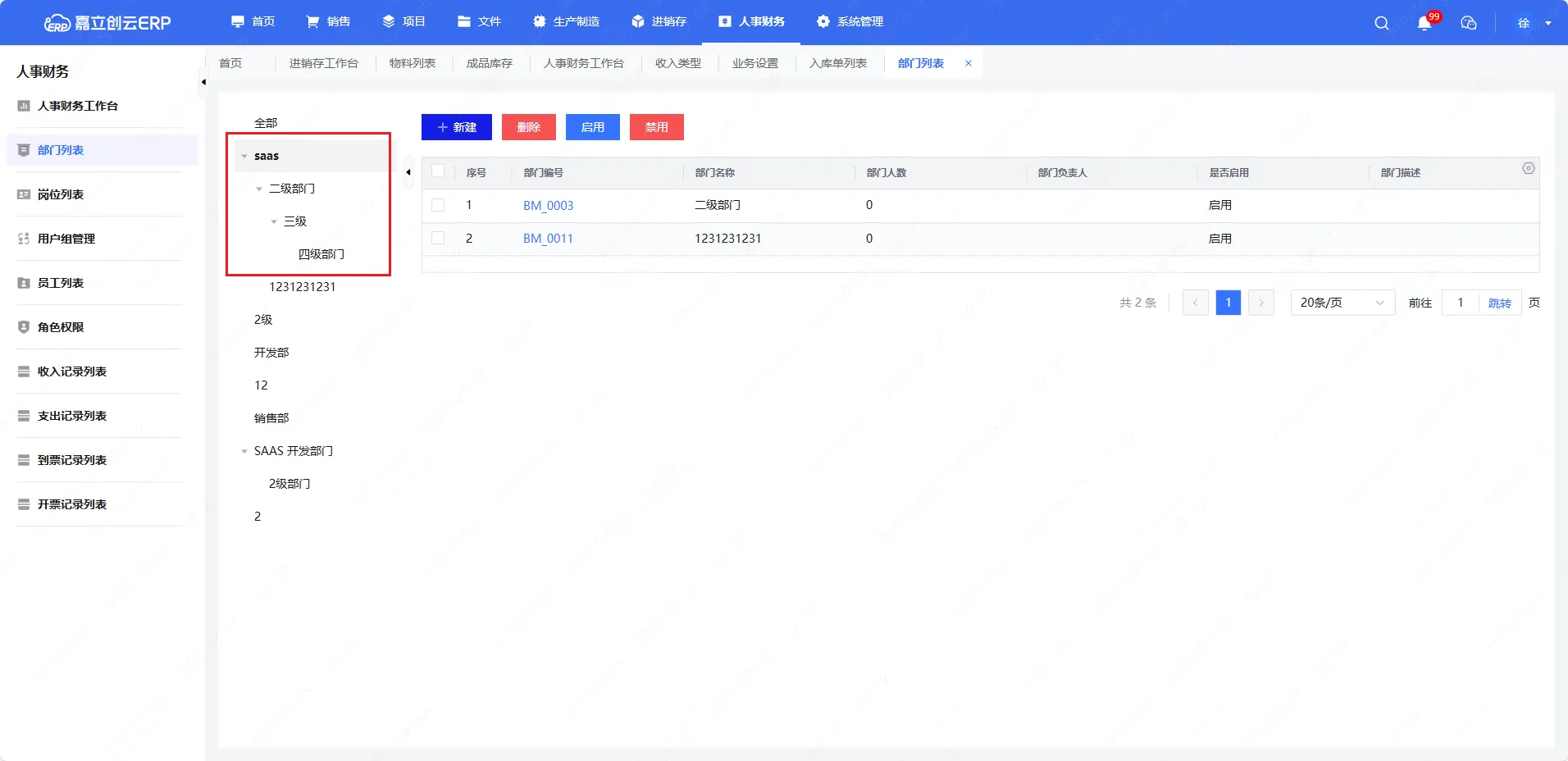Open the 20条/页 page size dropdown
Viewport: 1568px width, 761px height.
(1342, 303)
